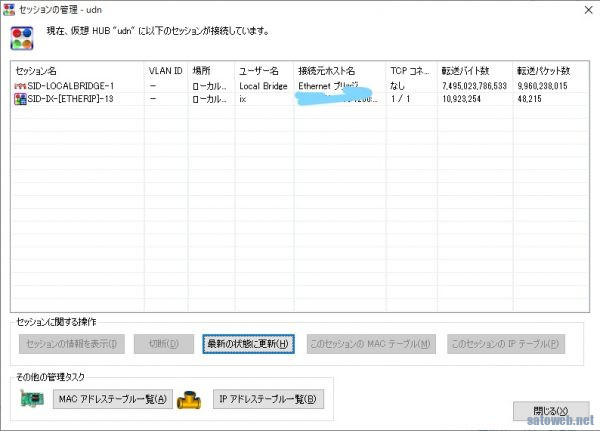
Task: Click the session management hub icon at top left
Action: pos(20,38)
